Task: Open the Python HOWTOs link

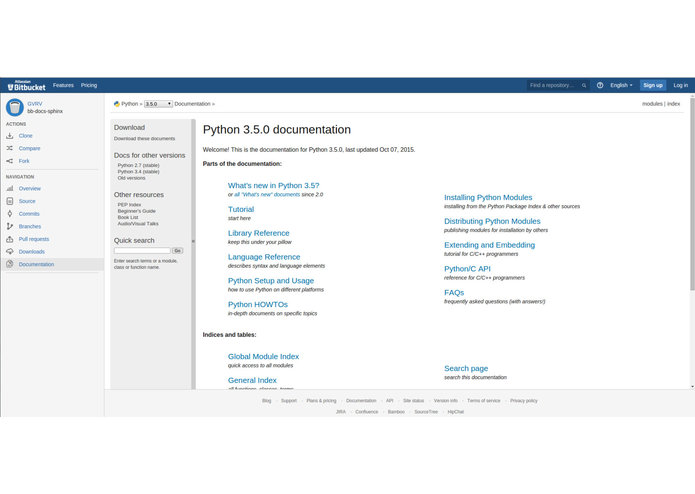Action: pyautogui.click(x=258, y=304)
